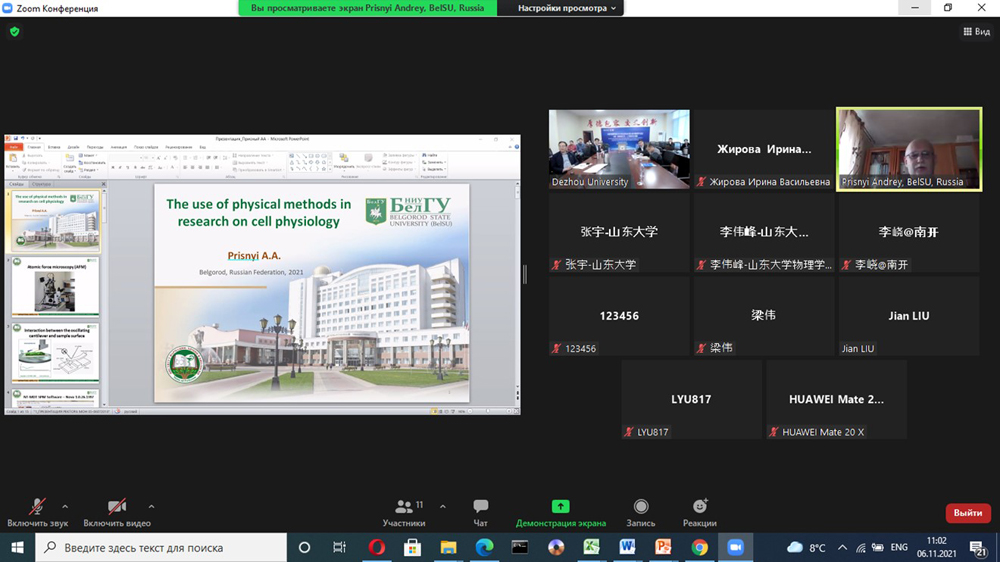Turn on camera with Включить видео

click(117, 511)
